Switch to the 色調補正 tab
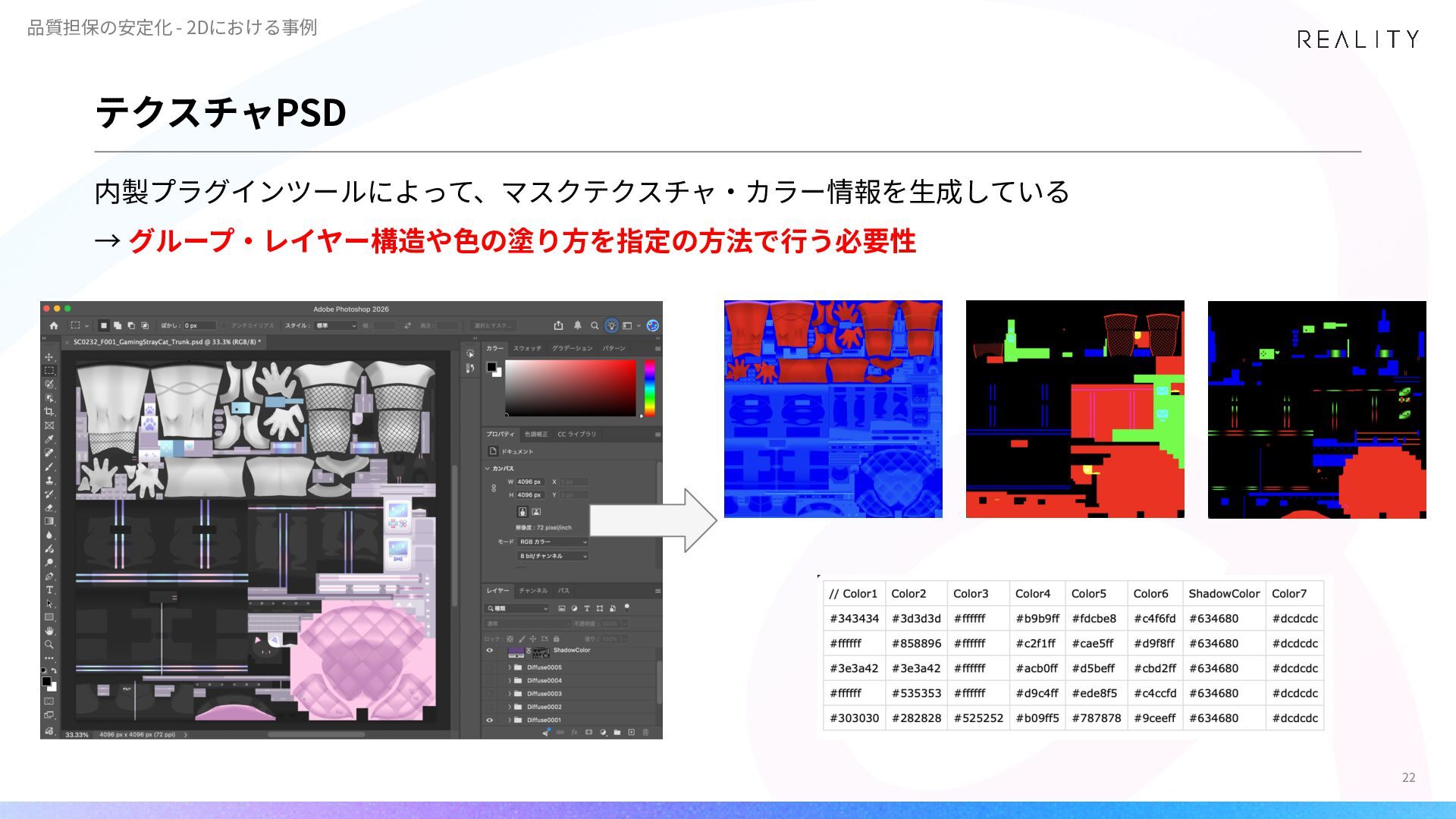Image resolution: width=1456 pixels, height=819 pixels. (x=536, y=435)
